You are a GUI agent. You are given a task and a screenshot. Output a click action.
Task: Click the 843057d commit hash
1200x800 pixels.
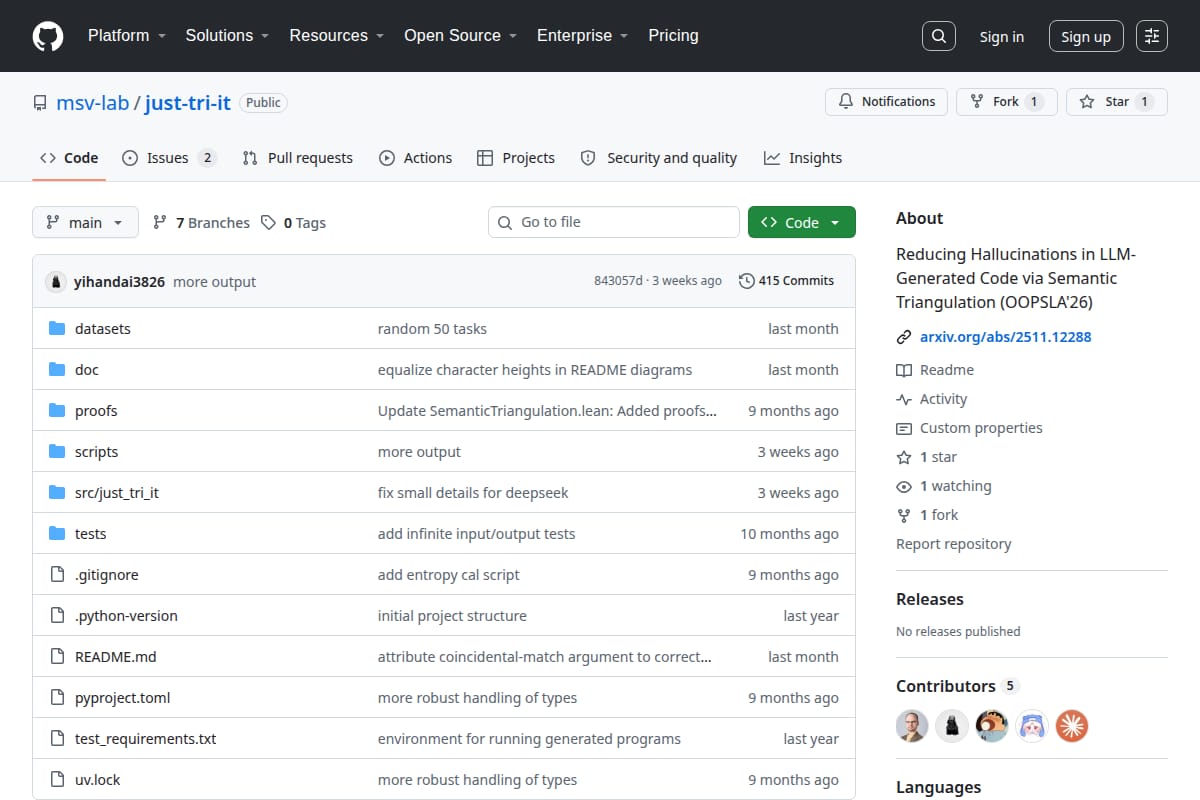(x=618, y=281)
